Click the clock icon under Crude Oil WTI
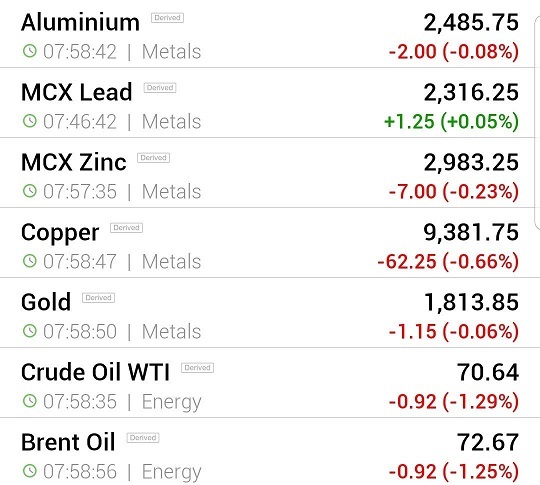This screenshot has height=485, width=540. point(30,401)
